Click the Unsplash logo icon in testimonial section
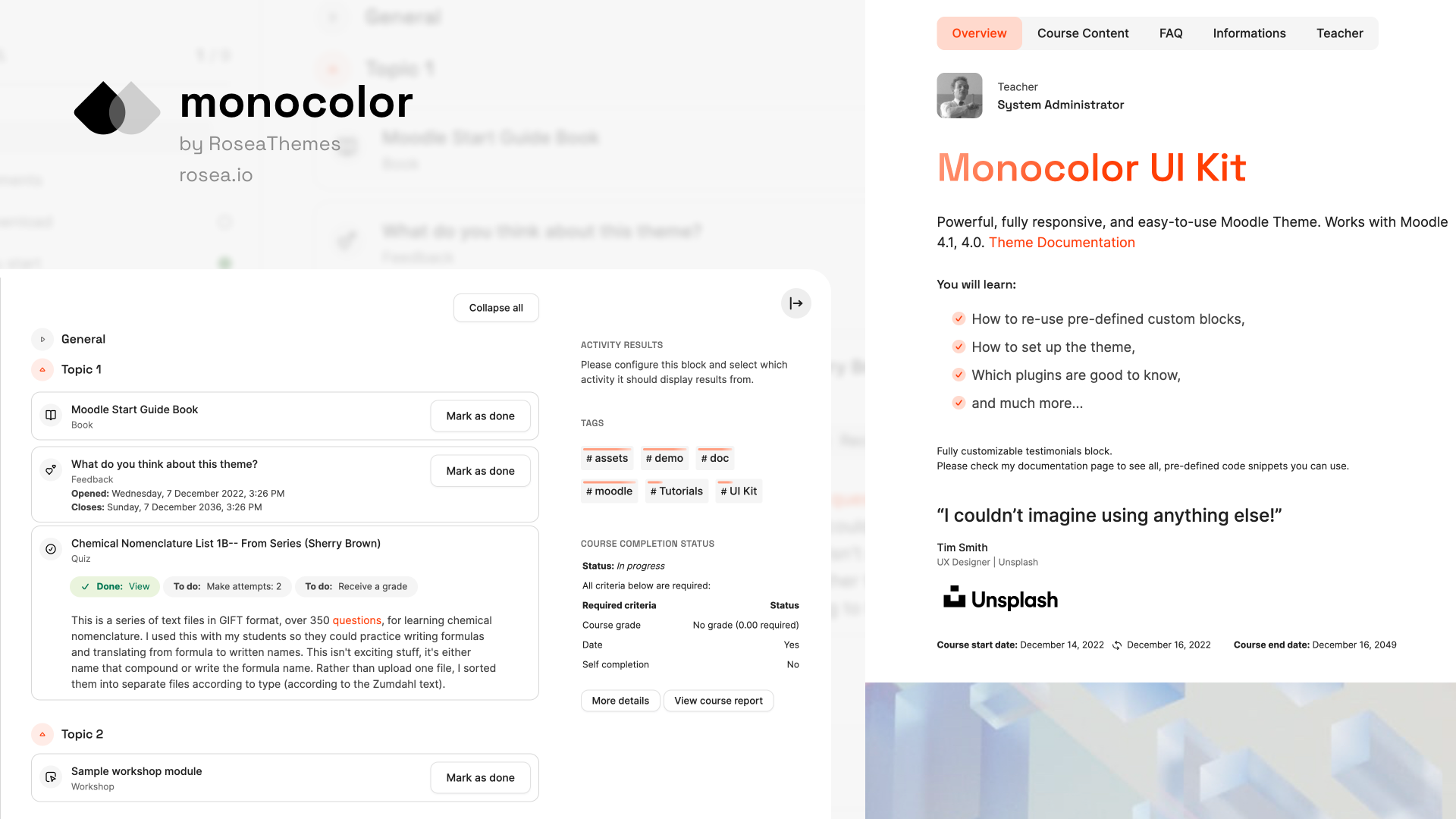Image resolution: width=1456 pixels, height=819 pixels. tap(953, 597)
